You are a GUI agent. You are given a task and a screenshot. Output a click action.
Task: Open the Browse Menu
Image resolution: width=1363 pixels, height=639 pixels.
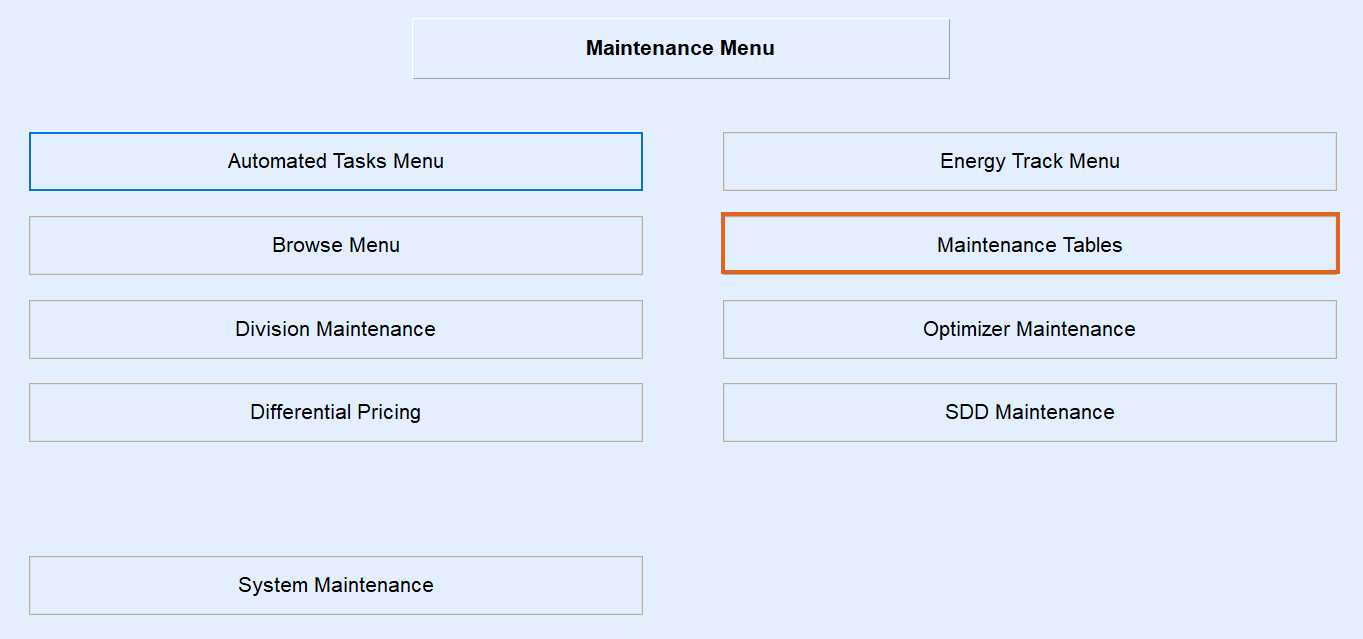(335, 245)
